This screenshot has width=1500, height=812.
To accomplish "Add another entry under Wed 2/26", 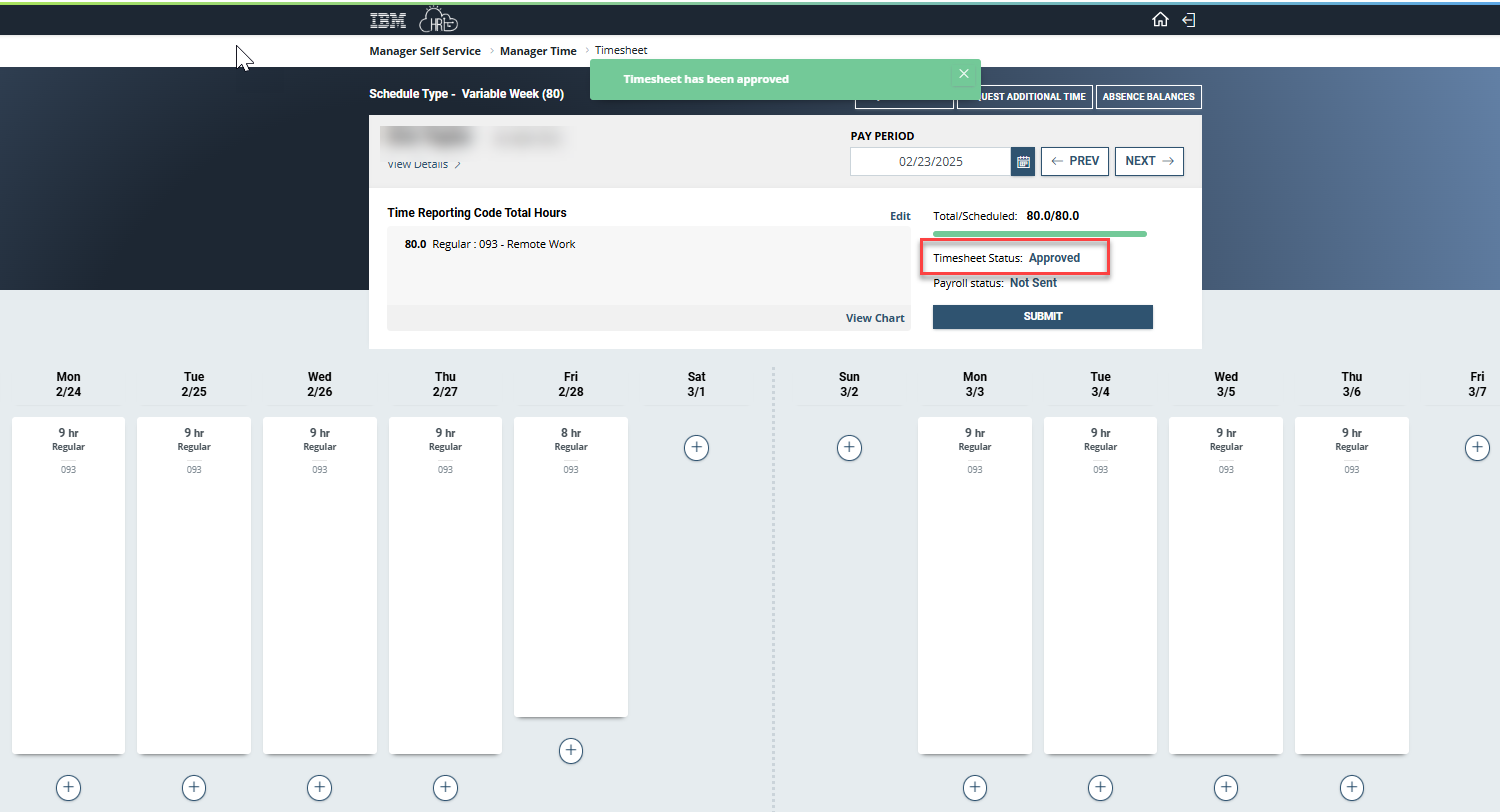I will (x=320, y=787).
